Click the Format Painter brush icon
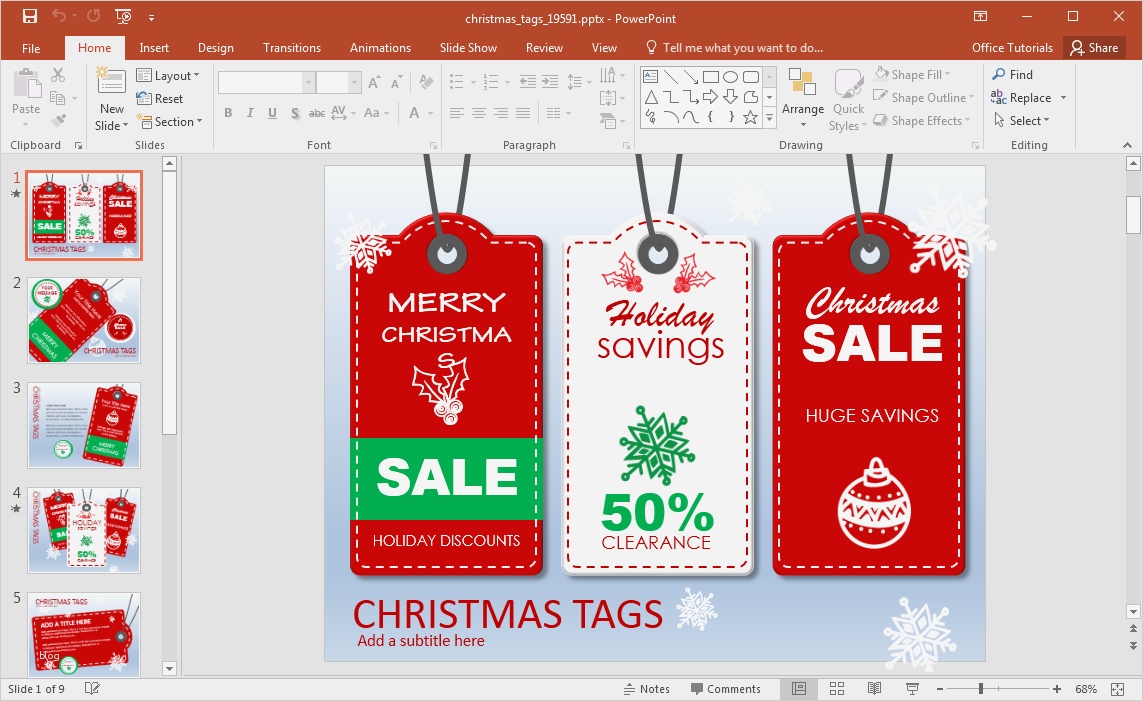 (x=58, y=120)
